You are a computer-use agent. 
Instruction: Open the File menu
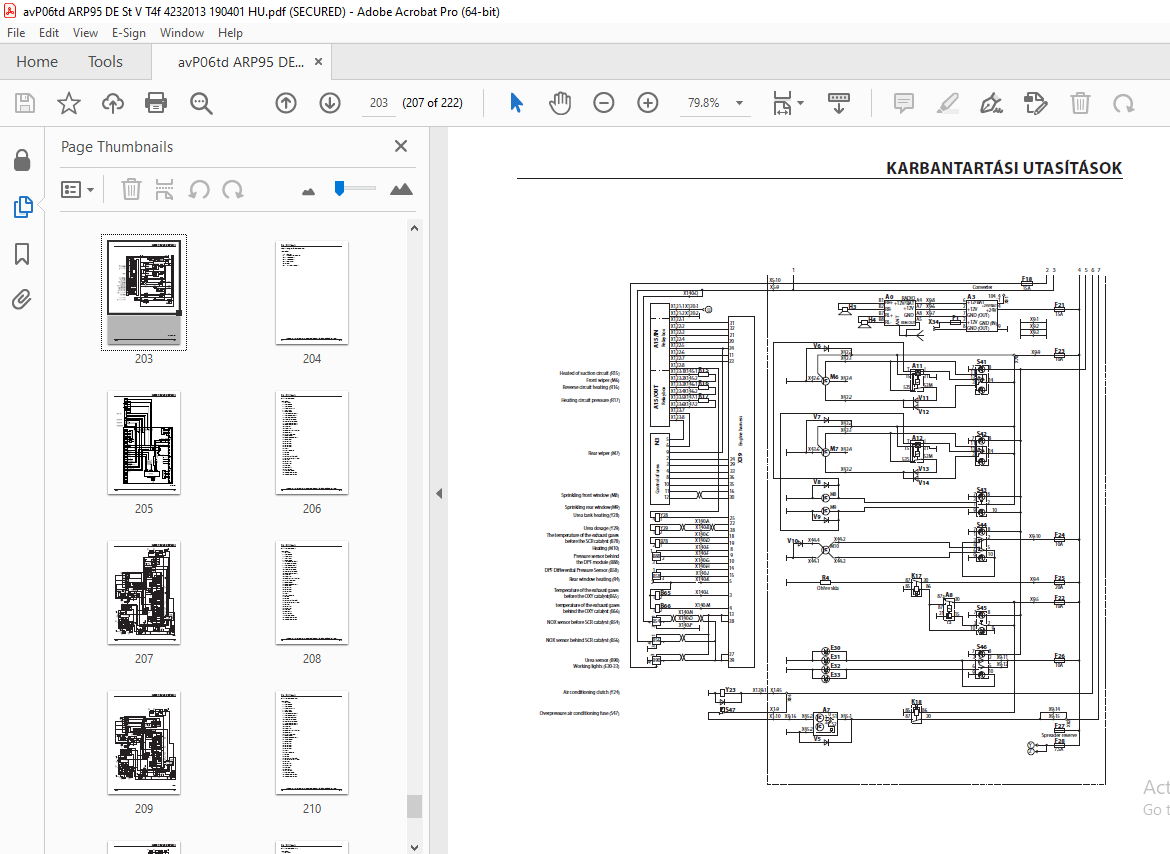pyautogui.click(x=16, y=33)
